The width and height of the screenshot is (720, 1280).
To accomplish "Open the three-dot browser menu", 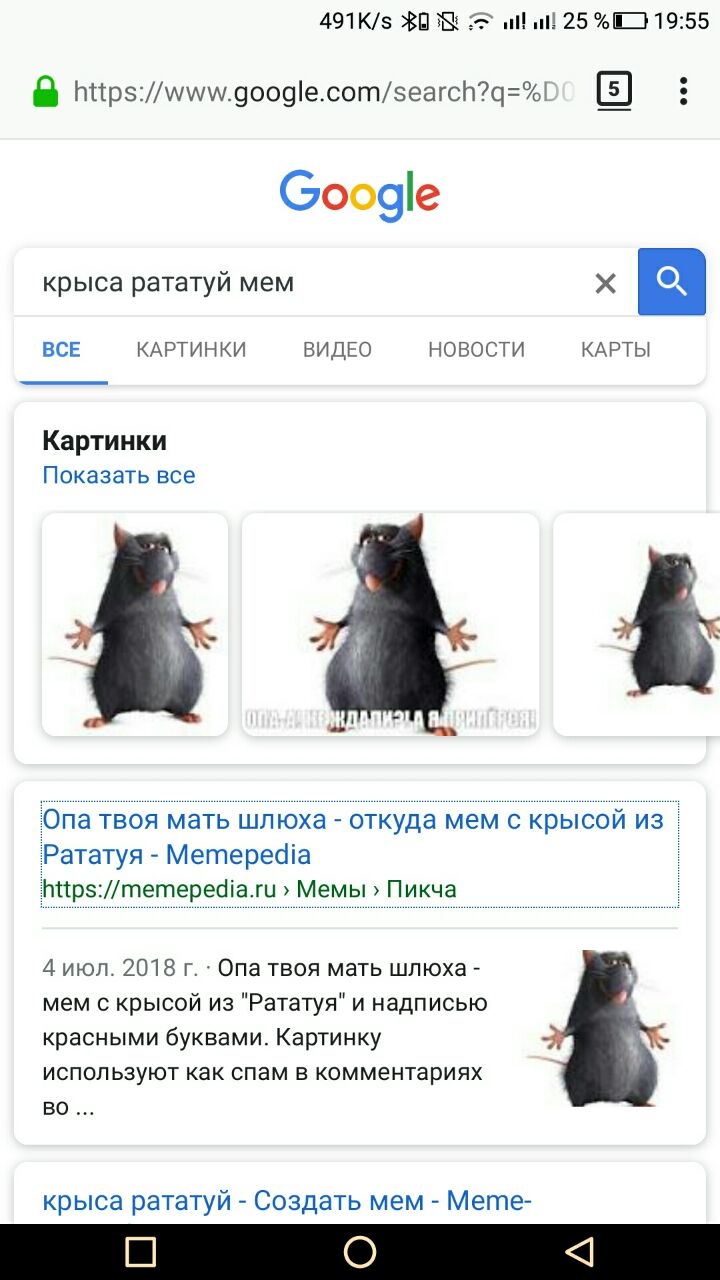I will (x=683, y=91).
